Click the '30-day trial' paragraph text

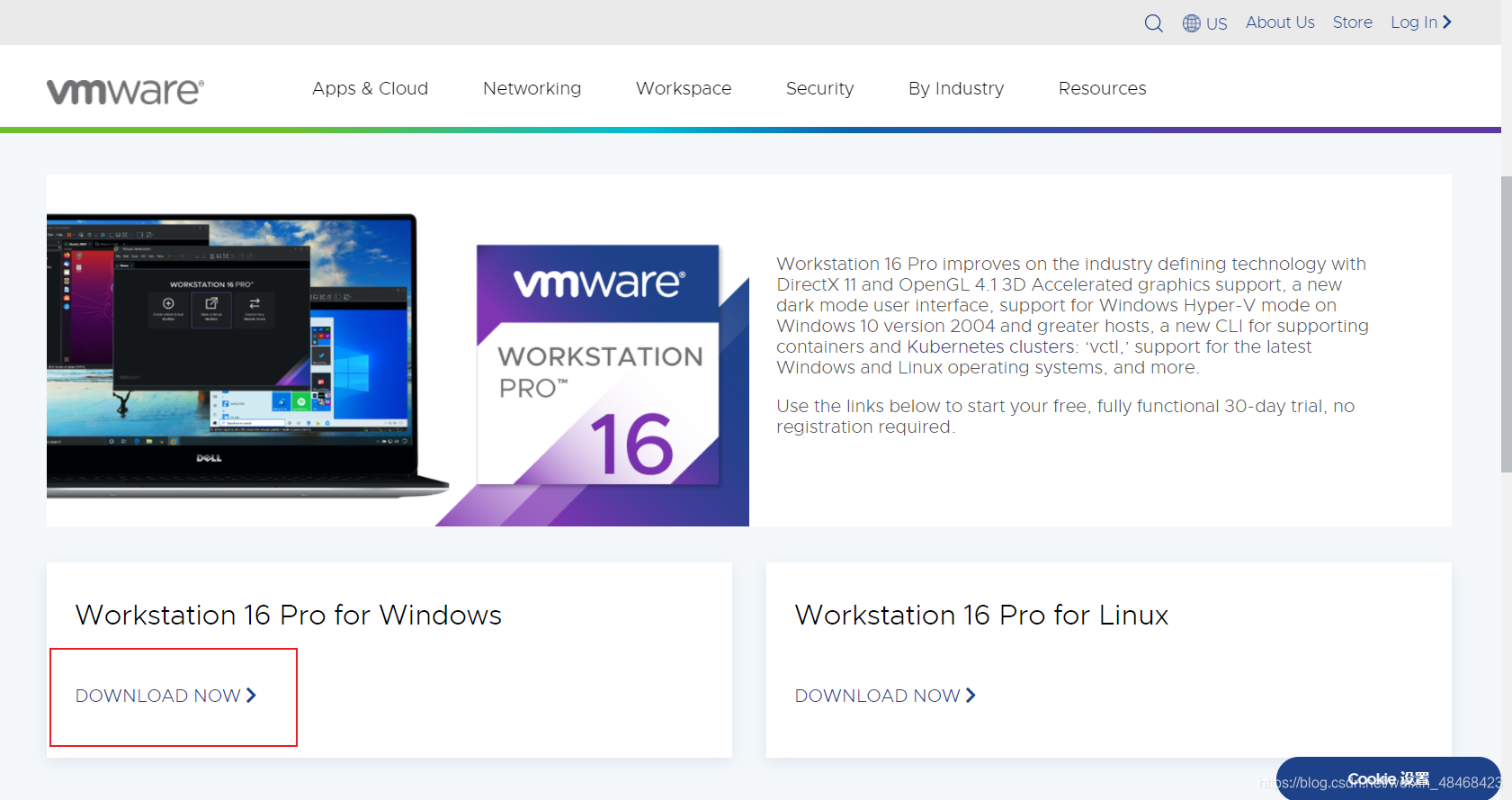pos(1066,416)
